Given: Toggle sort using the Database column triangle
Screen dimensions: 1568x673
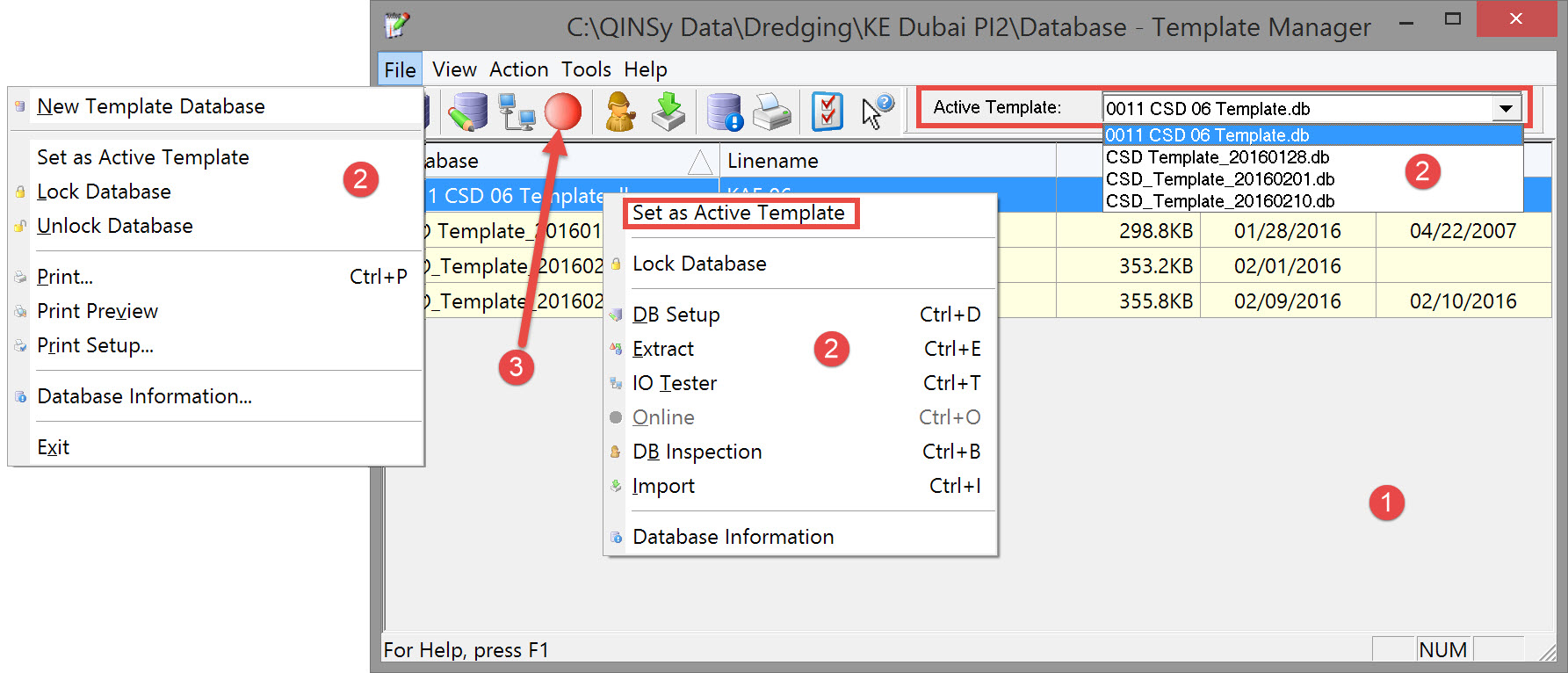Looking at the screenshot, I should pos(700,162).
